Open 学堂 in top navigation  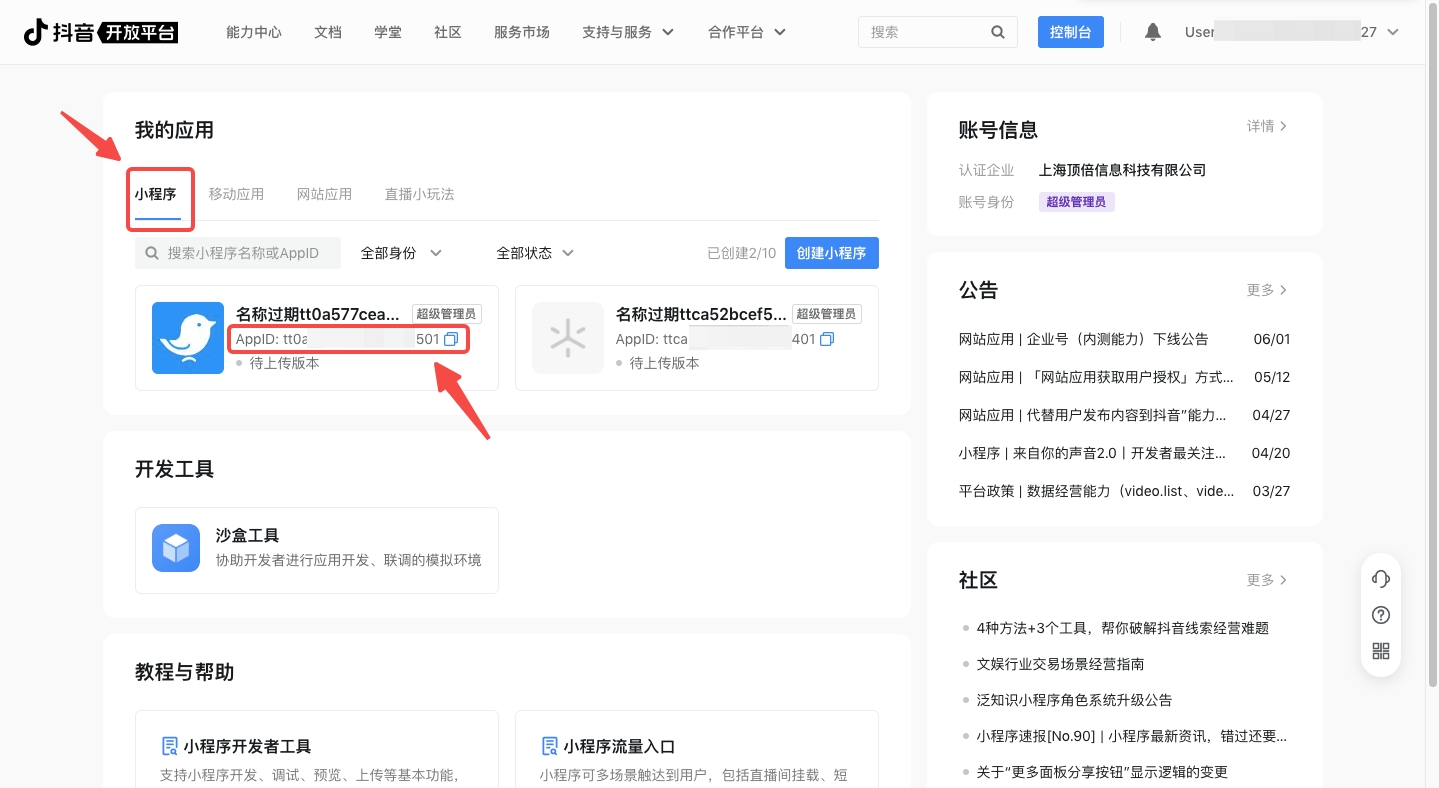tap(388, 32)
